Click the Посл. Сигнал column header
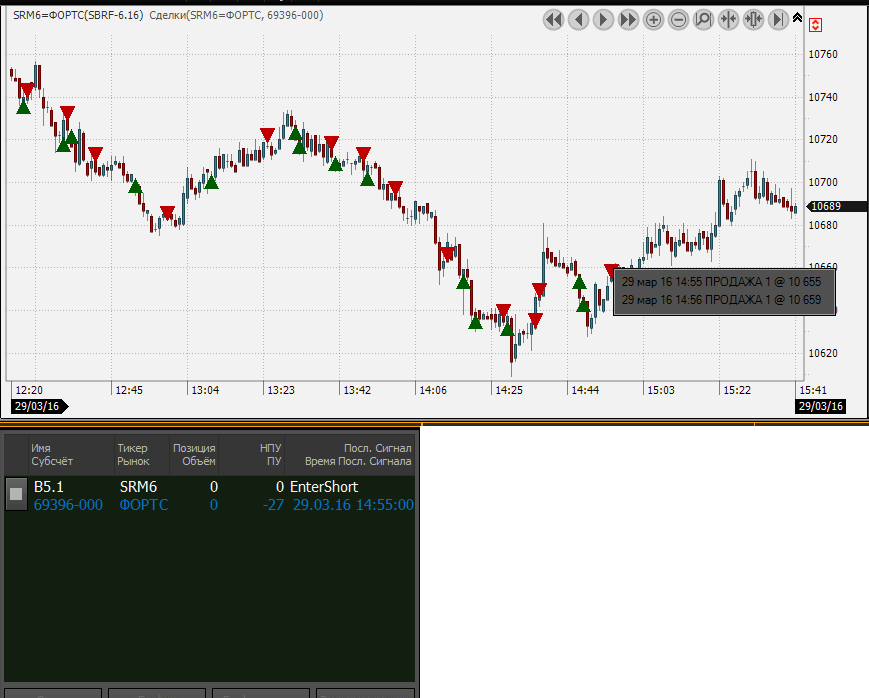This screenshot has width=869, height=698. [x=350, y=455]
